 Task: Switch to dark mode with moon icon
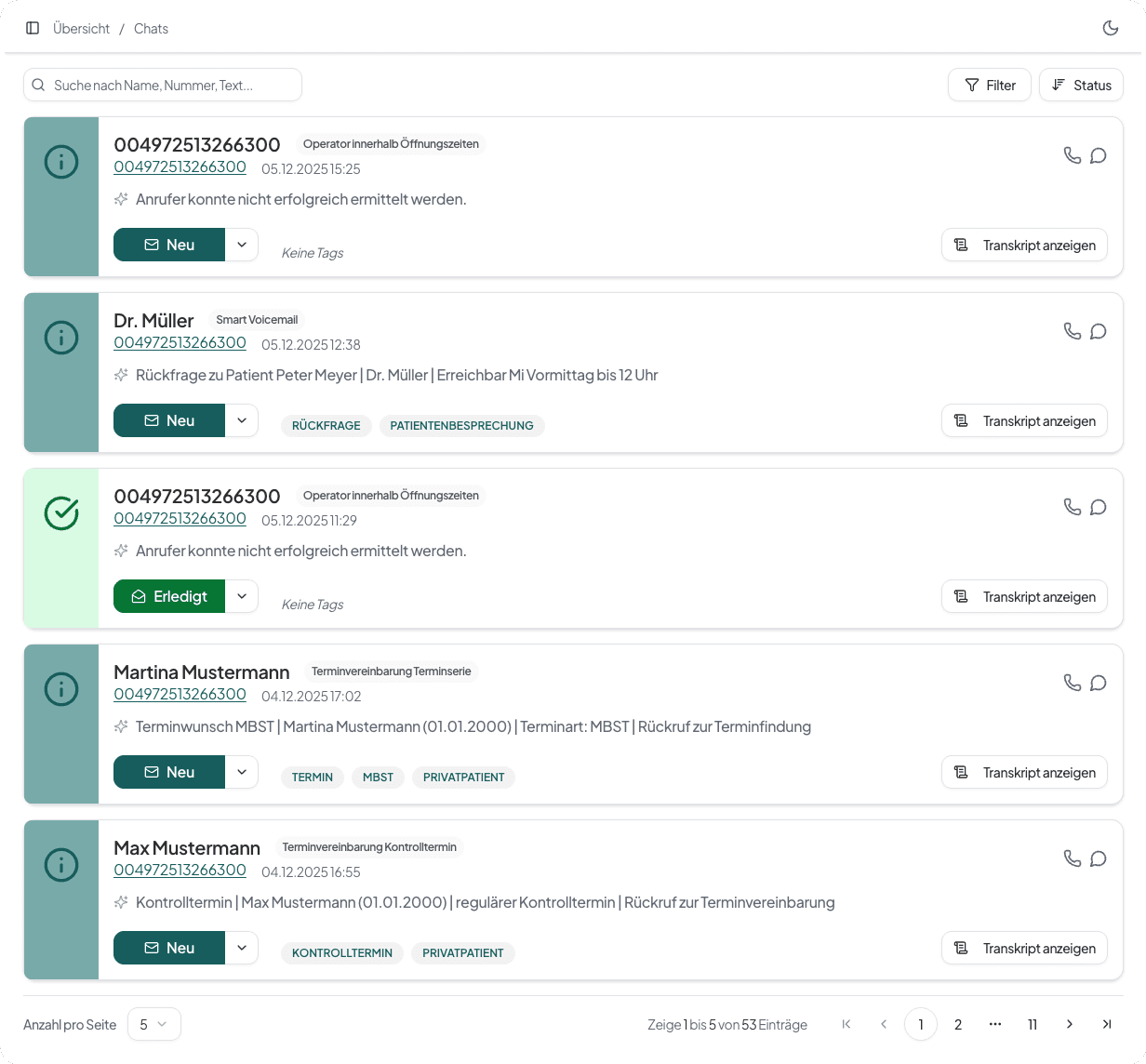pyautogui.click(x=1110, y=28)
